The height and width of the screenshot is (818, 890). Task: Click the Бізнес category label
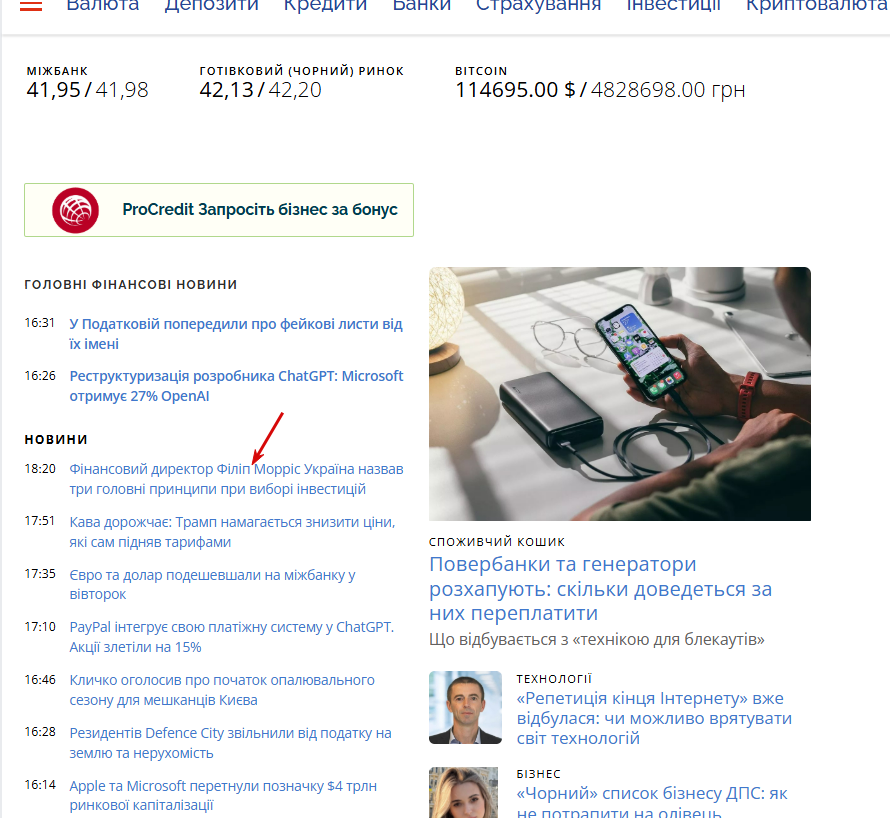(x=539, y=774)
